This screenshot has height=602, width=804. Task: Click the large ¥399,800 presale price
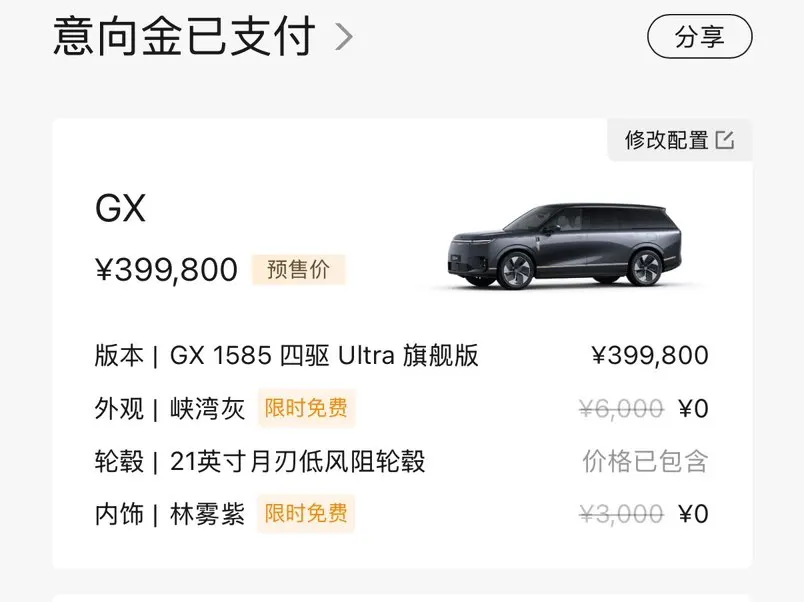coord(166,270)
